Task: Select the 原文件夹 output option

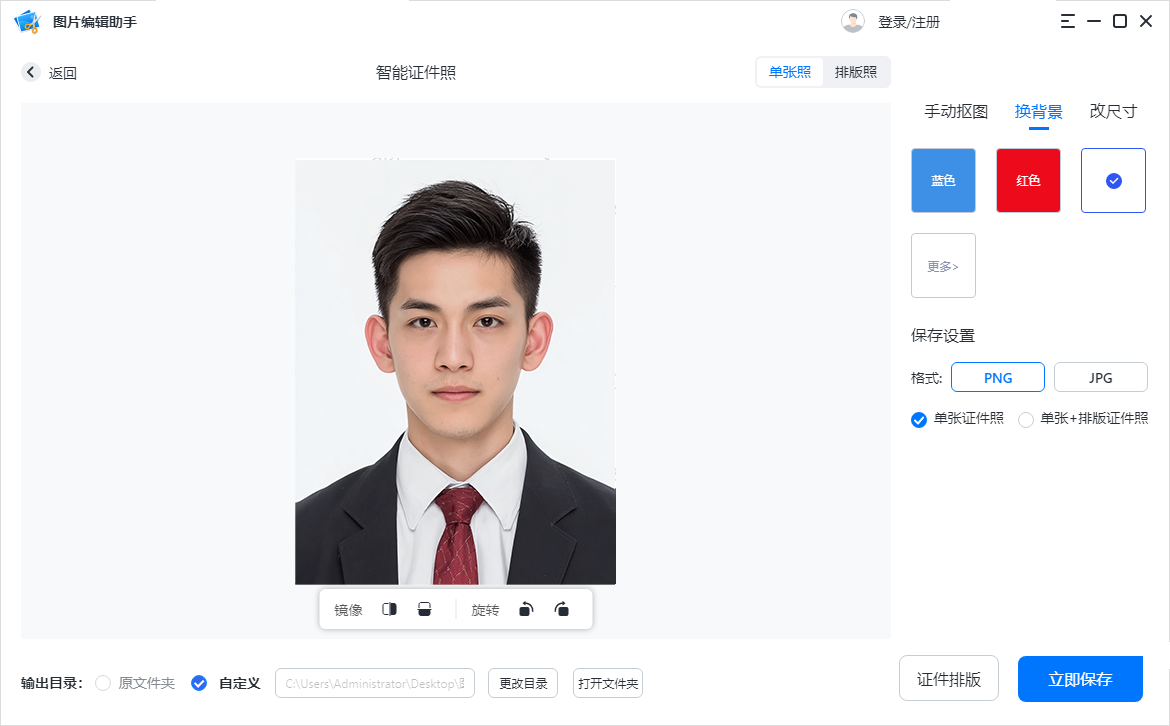Action: (103, 683)
